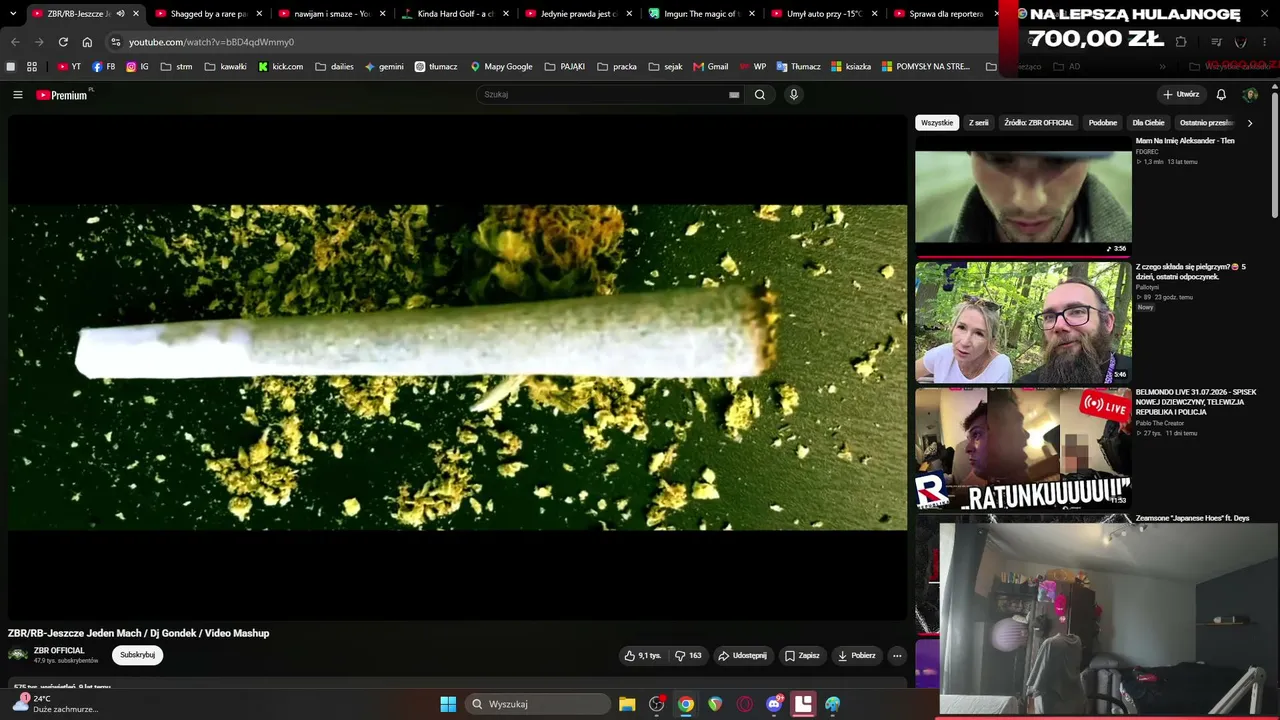The height and width of the screenshot is (720, 1280).
Task: Open the YouTube guide hamburger menu
Action: coord(17,95)
